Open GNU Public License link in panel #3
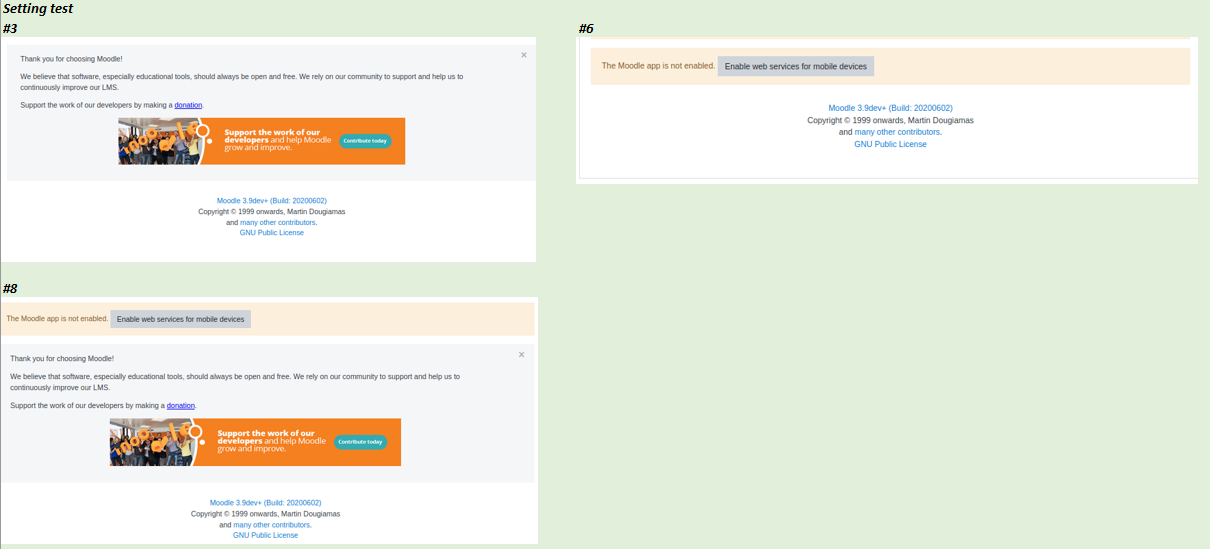The height and width of the screenshot is (549, 1210). [272, 233]
